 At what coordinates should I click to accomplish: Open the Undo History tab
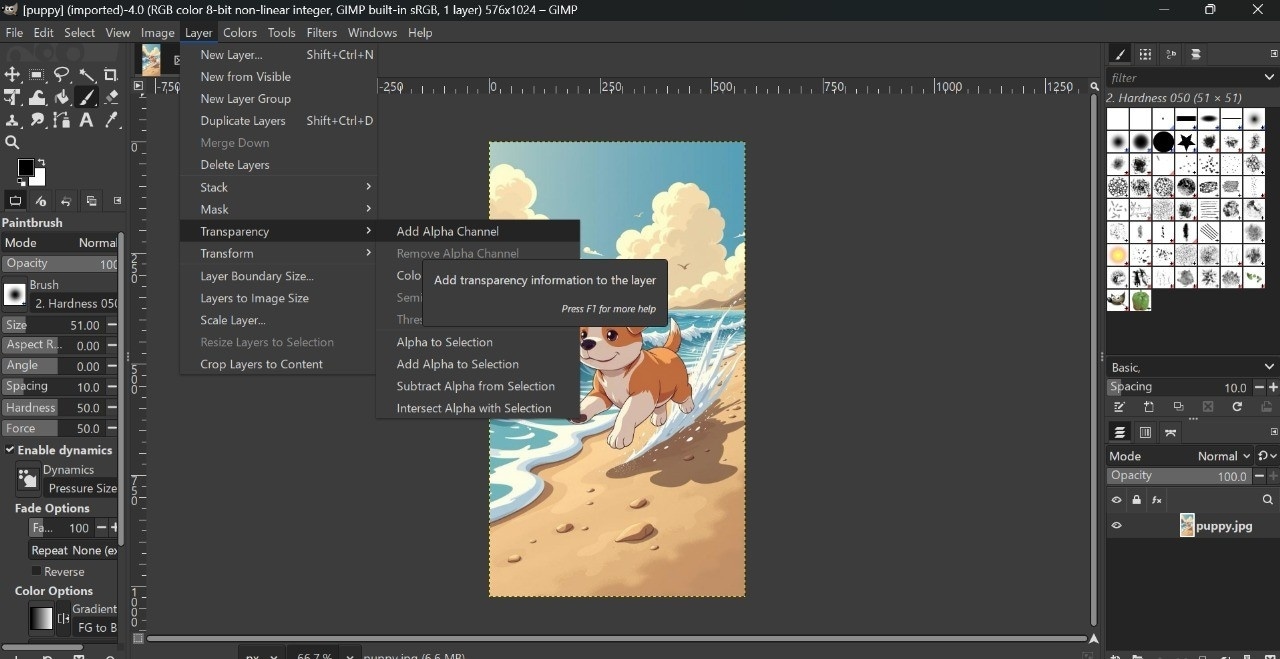(x=66, y=201)
